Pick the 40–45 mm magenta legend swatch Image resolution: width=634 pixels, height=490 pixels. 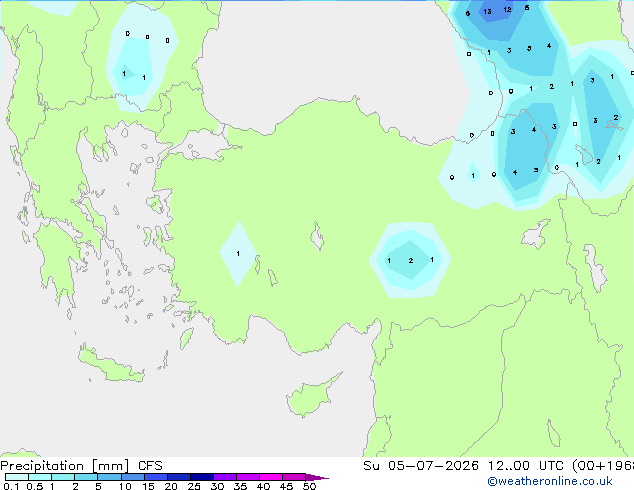pos(271,477)
